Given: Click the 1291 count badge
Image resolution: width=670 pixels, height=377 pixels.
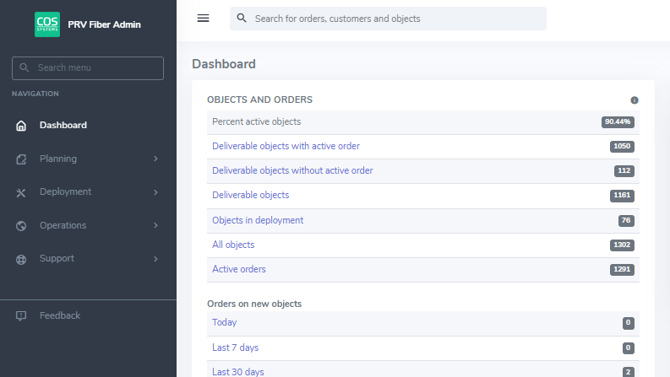Looking at the screenshot, I should (622, 269).
